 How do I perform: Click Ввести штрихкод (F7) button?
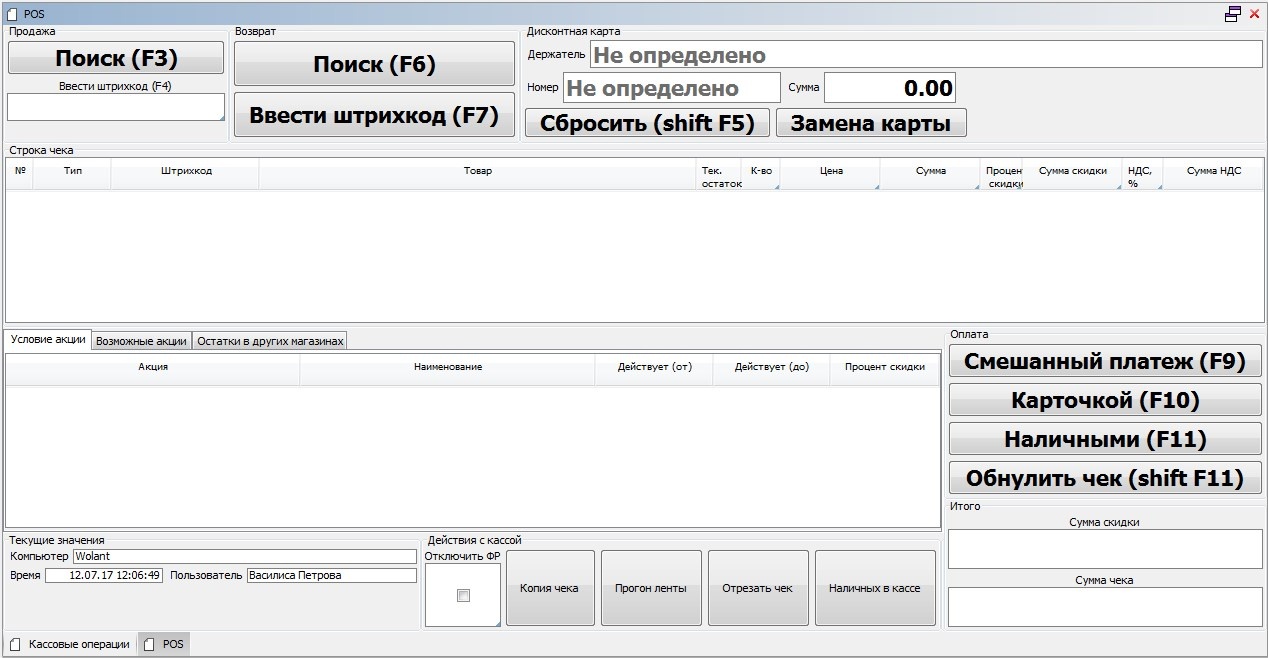pyautogui.click(x=374, y=115)
